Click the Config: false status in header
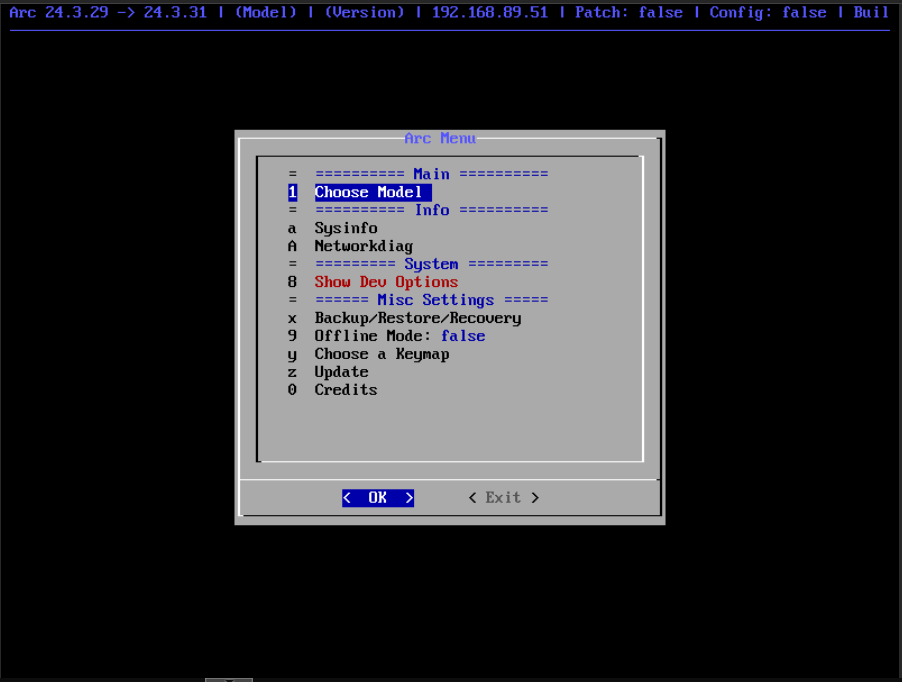 coord(767,12)
